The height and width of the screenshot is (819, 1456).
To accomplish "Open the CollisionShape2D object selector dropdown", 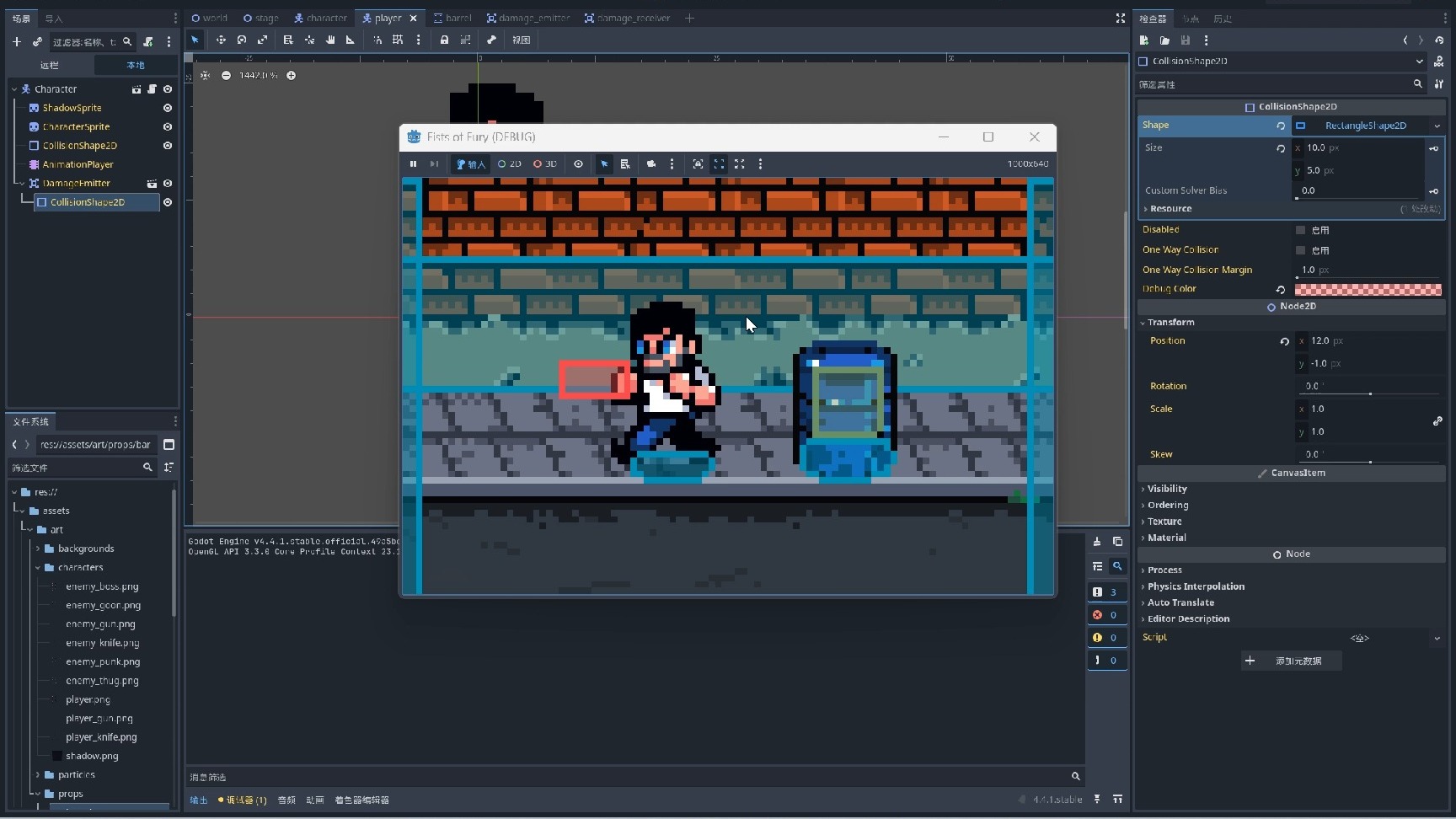I will pyautogui.click(x=1420, y=61).
